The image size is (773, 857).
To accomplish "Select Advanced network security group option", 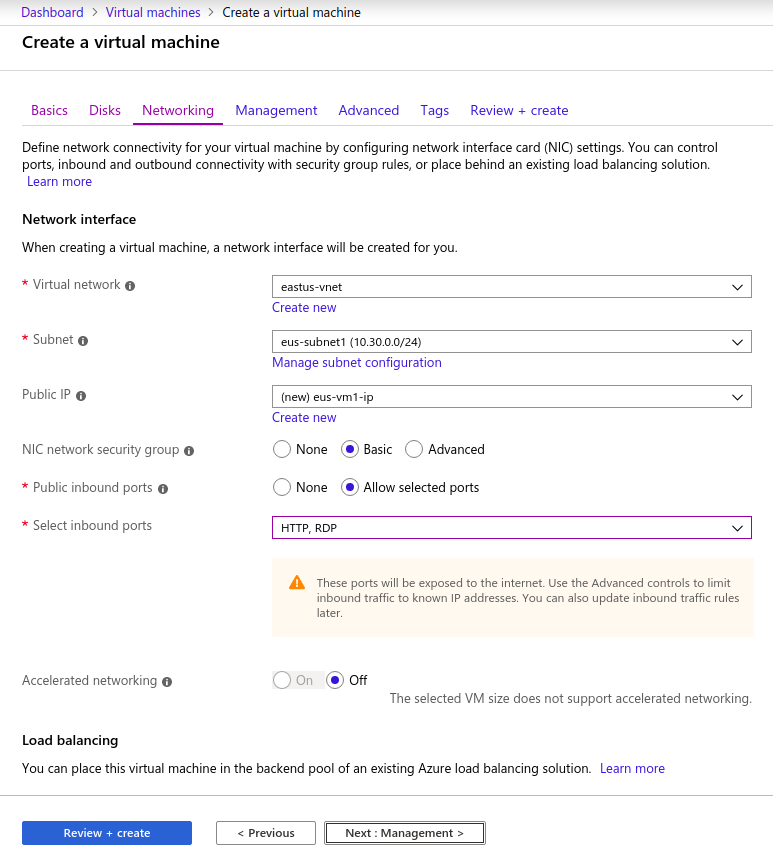I will (x=414, y=449).
